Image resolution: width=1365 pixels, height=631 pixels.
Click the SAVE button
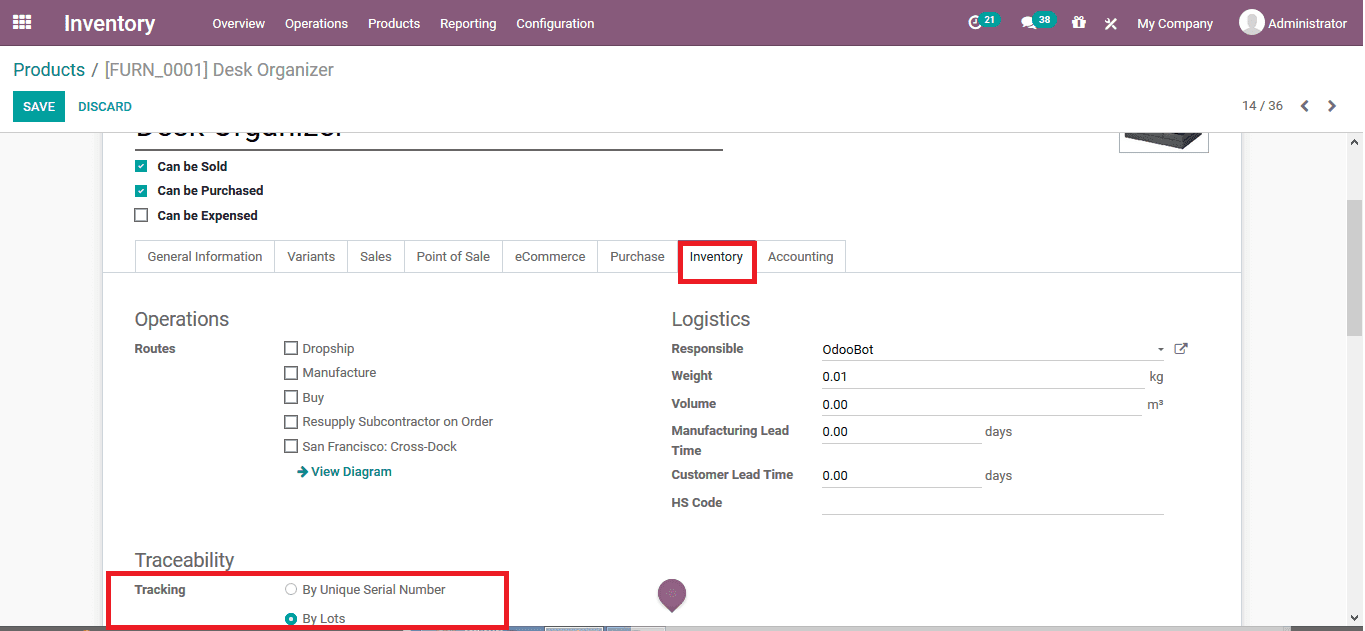[39, 107]
